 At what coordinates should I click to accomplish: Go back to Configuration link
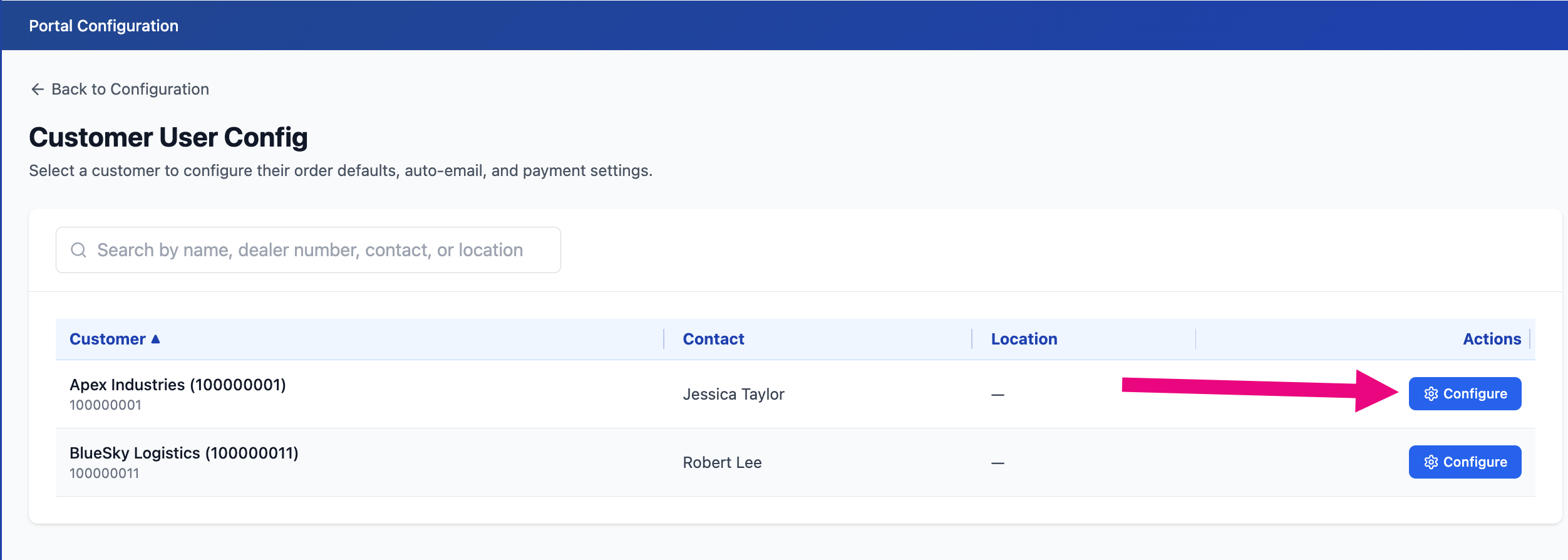point(120,90)
